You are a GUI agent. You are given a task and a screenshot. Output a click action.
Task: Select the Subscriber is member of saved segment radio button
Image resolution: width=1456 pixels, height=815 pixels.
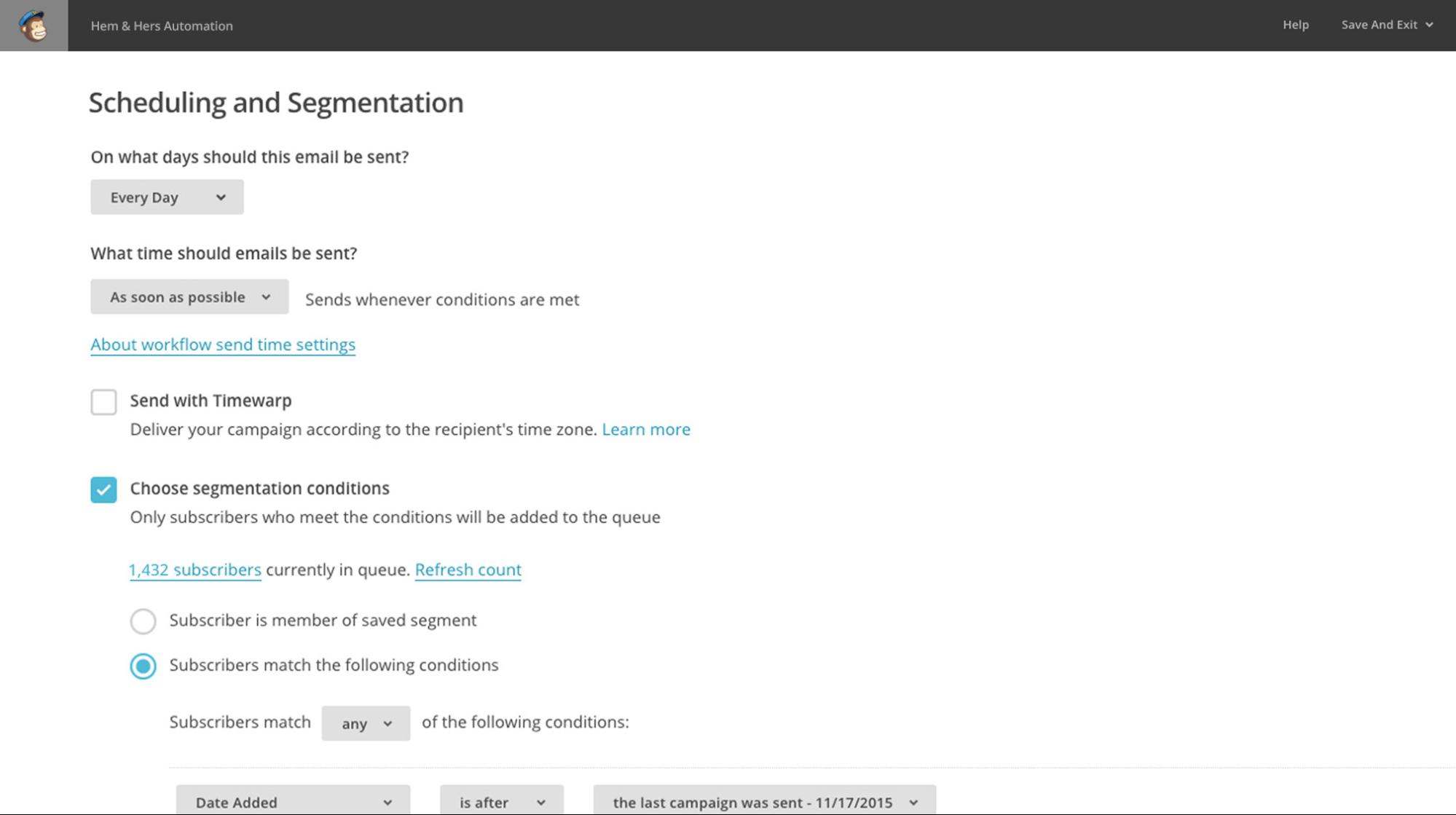(x=142, y=620)
